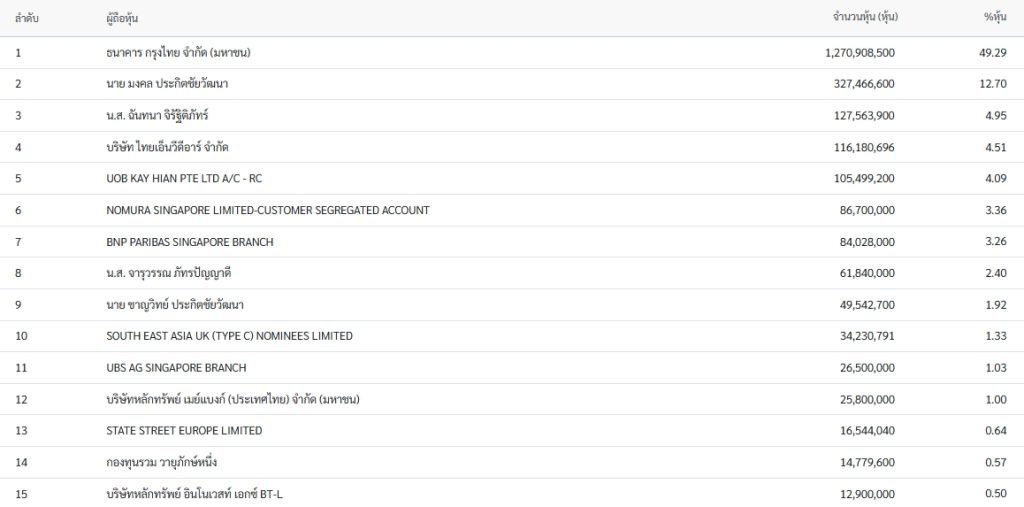Click share count 16,544,040
The image size is (1024, 507).
867,431
